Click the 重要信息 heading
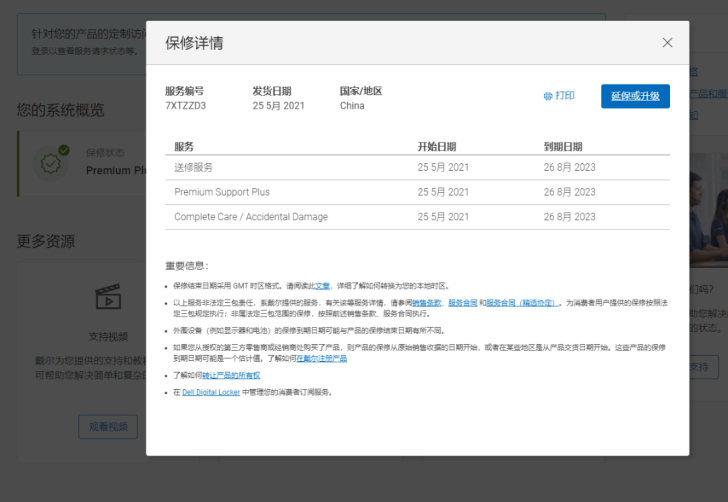This screenshot has height=502, width=728. [x=187, y=266]
